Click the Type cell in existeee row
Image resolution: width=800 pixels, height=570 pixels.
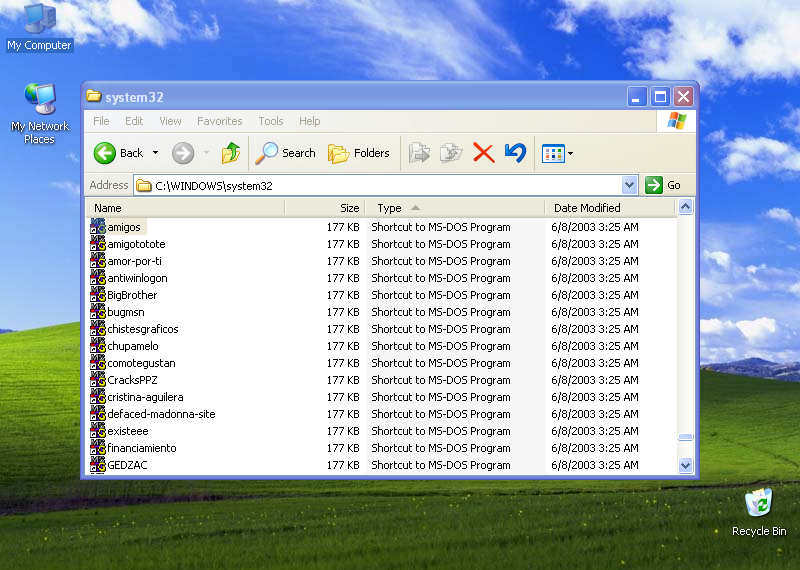click(441, 431)
